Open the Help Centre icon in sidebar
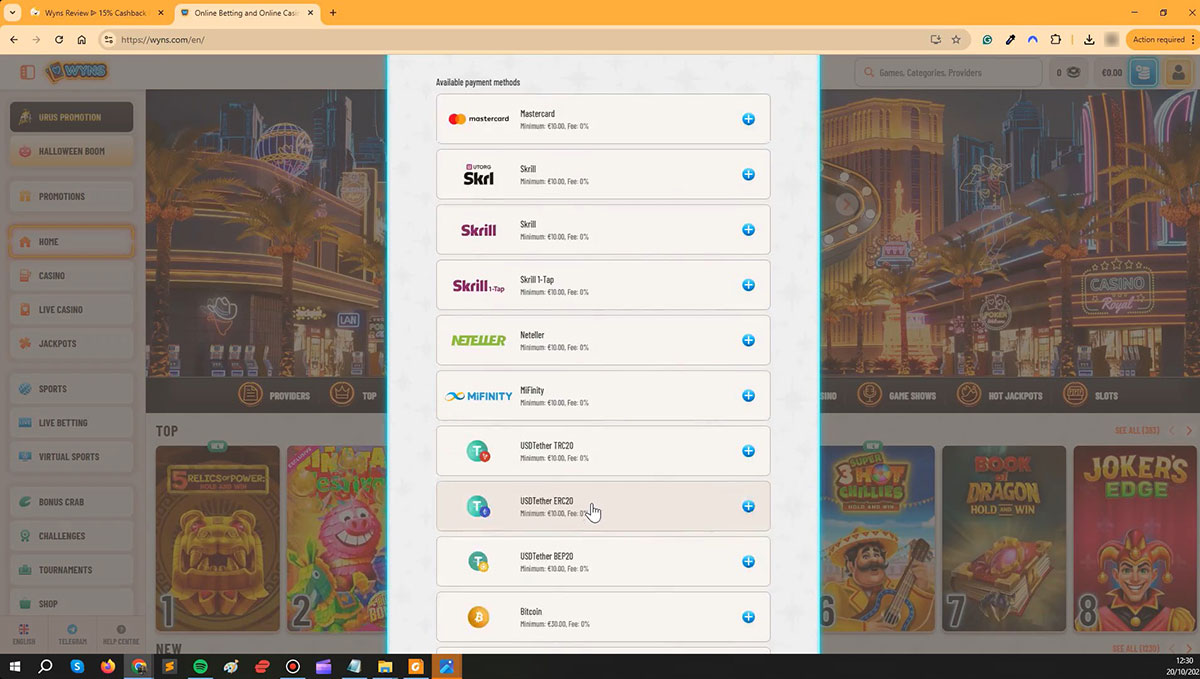 pos(121,635)
